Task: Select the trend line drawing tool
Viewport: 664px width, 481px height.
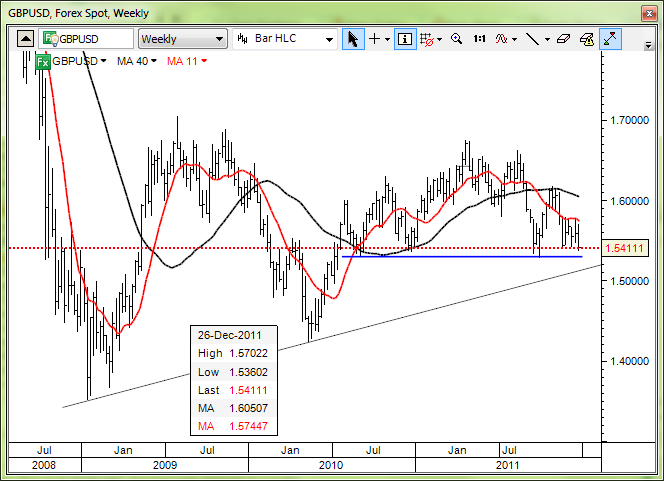Action: pos(532,39)
